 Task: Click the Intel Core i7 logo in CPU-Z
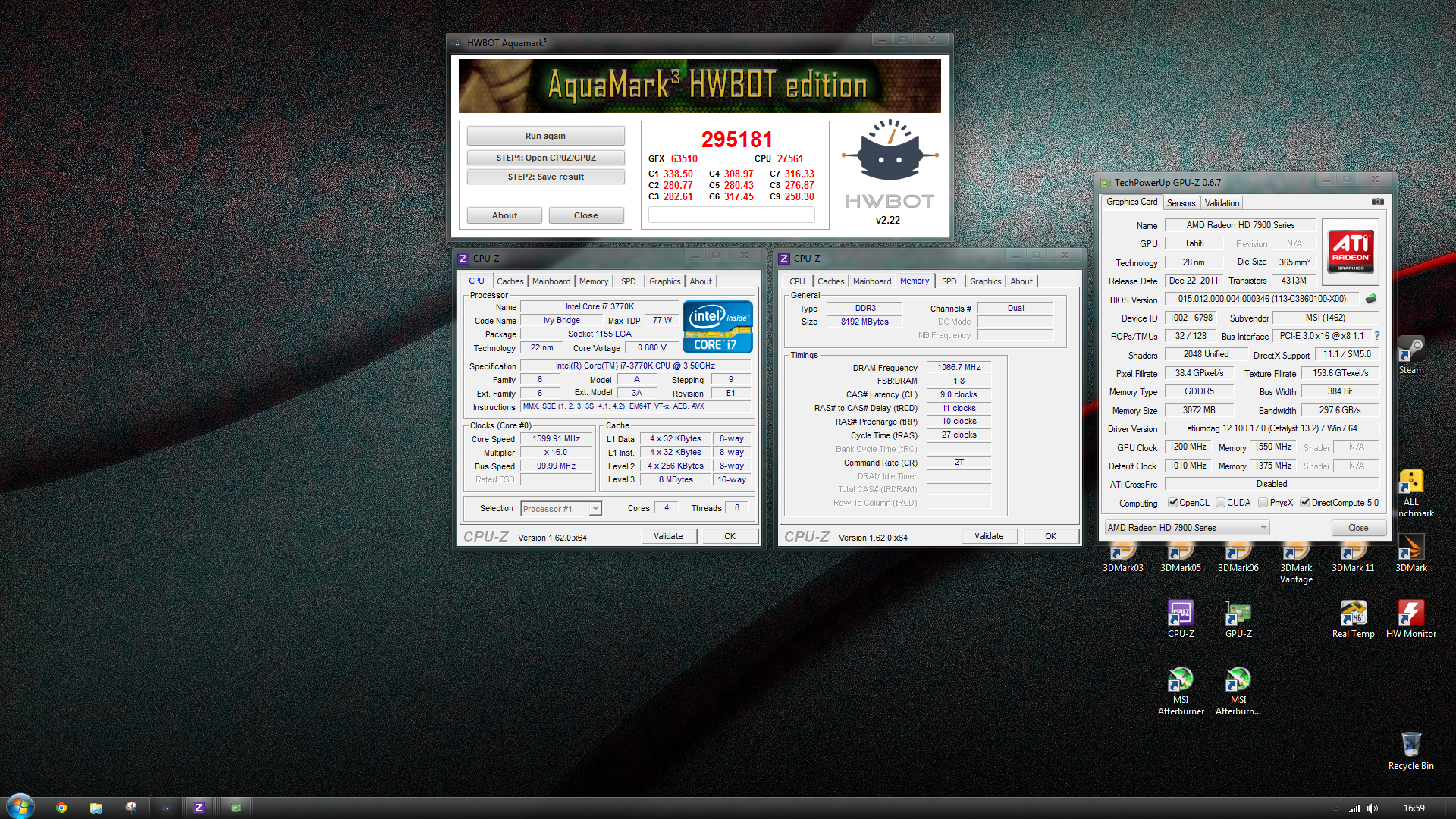coord(717,327)
